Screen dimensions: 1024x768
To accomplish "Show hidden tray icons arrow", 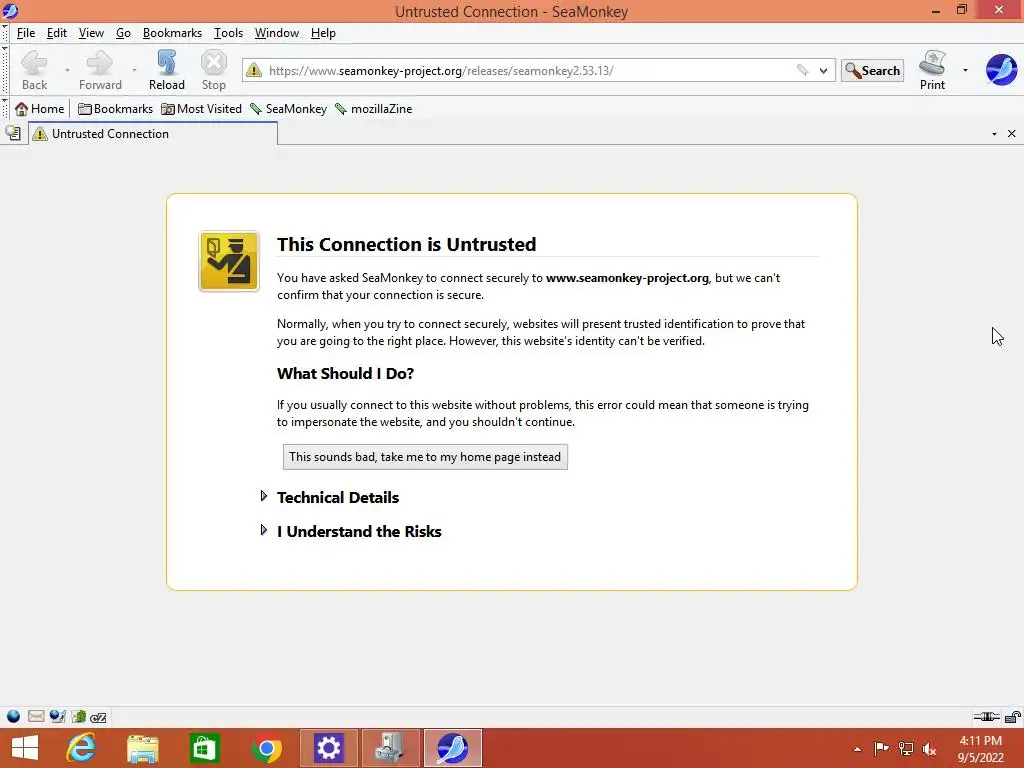I will pyautogui.click(x=857, y=749).
